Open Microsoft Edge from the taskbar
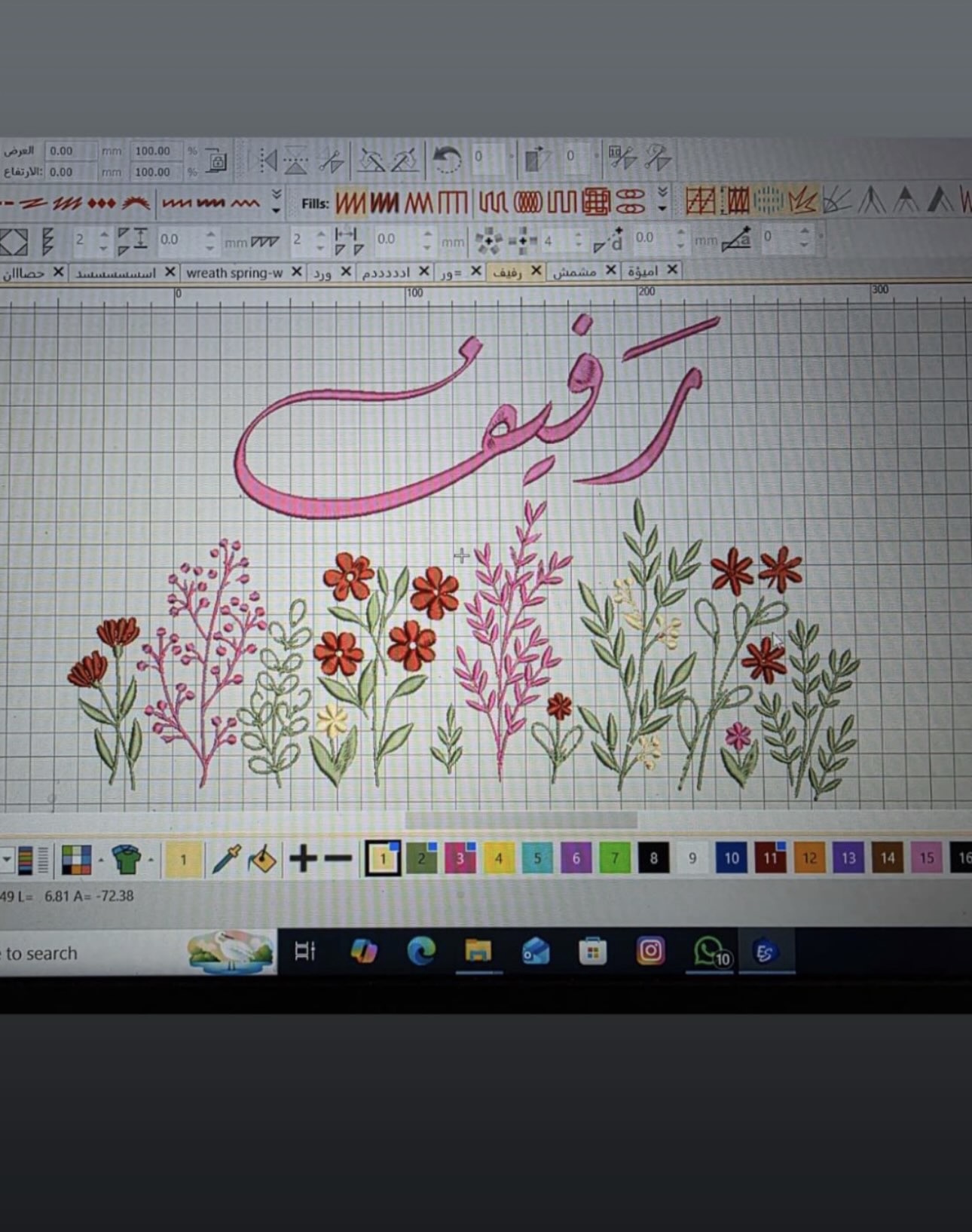This screenshot has width=972, height=1232. tap(421, 952)
